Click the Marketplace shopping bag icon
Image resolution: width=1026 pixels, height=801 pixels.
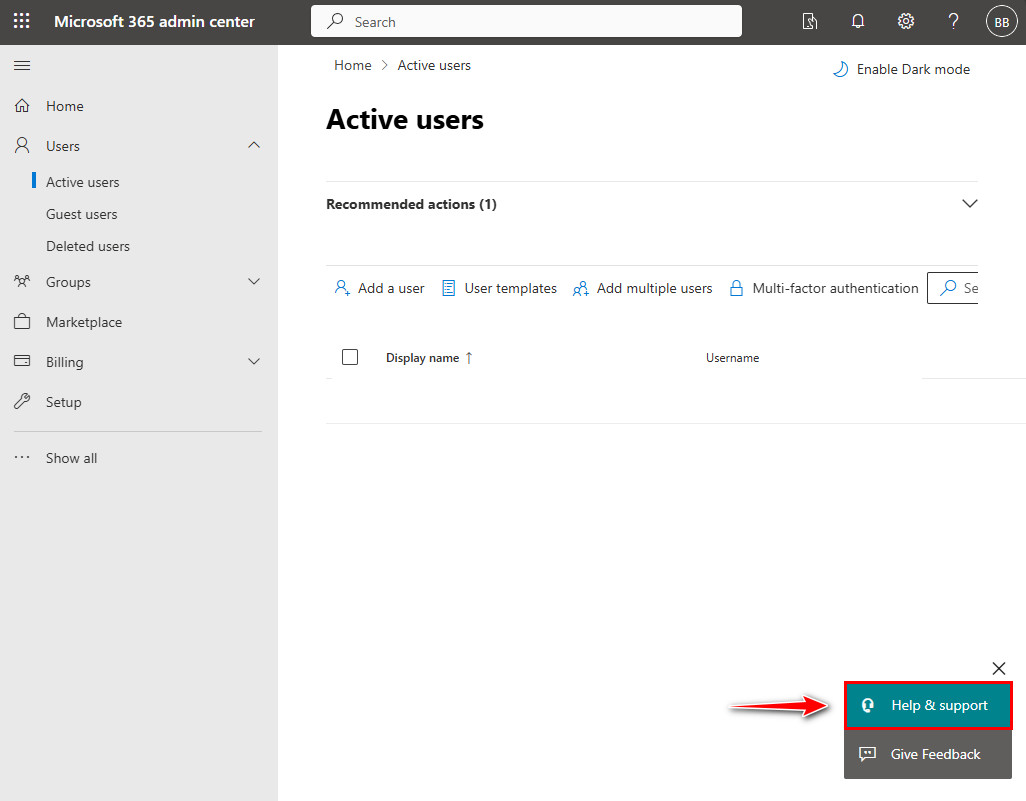[22, 321]
